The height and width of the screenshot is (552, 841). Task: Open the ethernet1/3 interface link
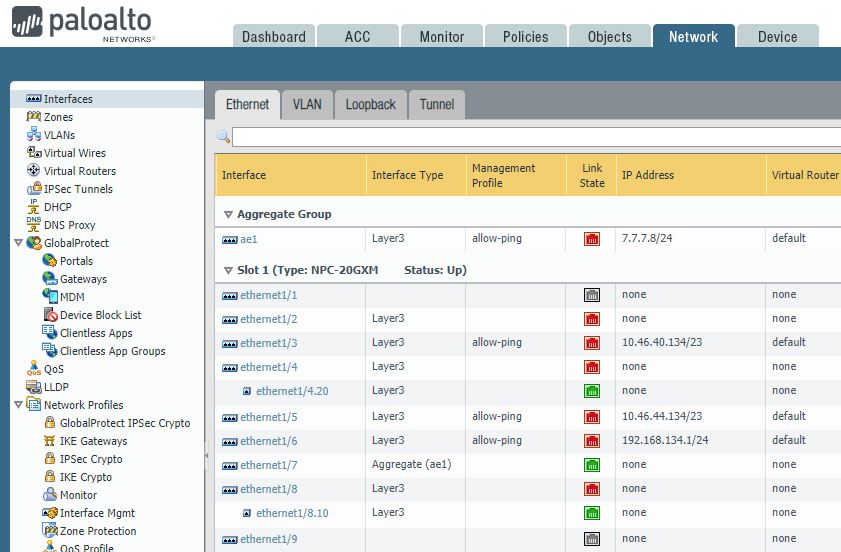[x=268, y=343]
